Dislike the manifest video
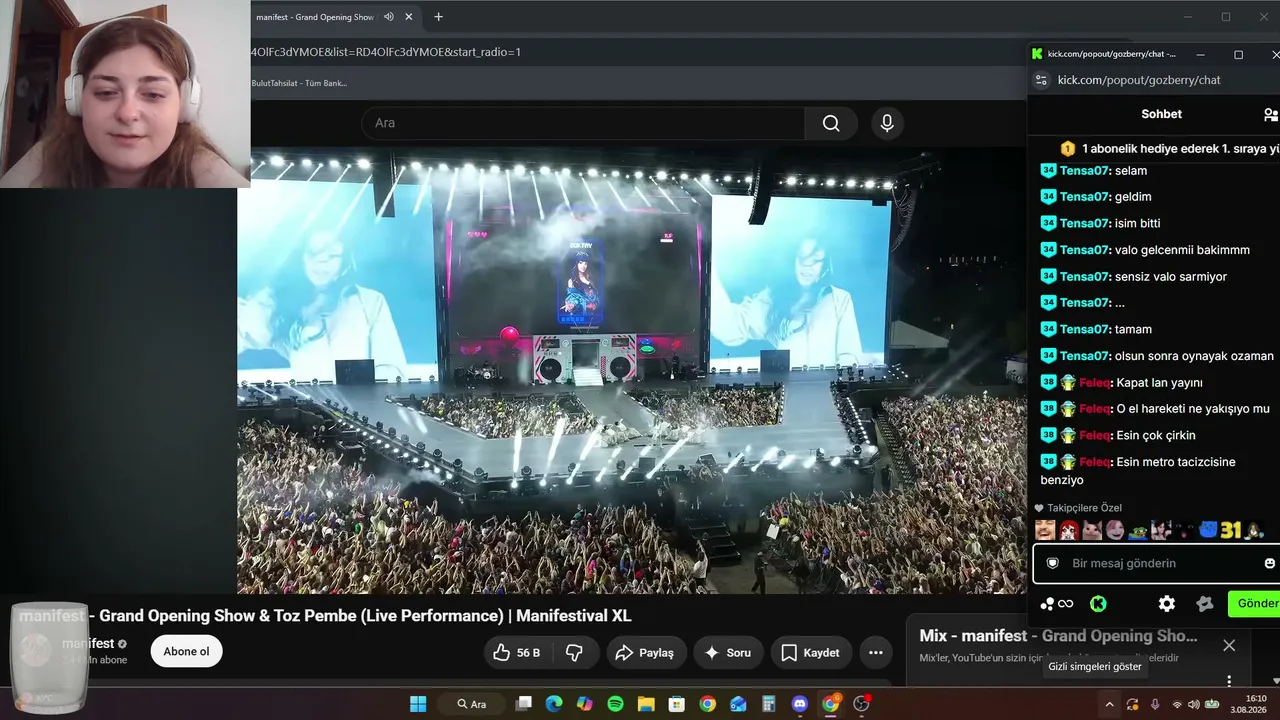 click(x=574, y=653)
